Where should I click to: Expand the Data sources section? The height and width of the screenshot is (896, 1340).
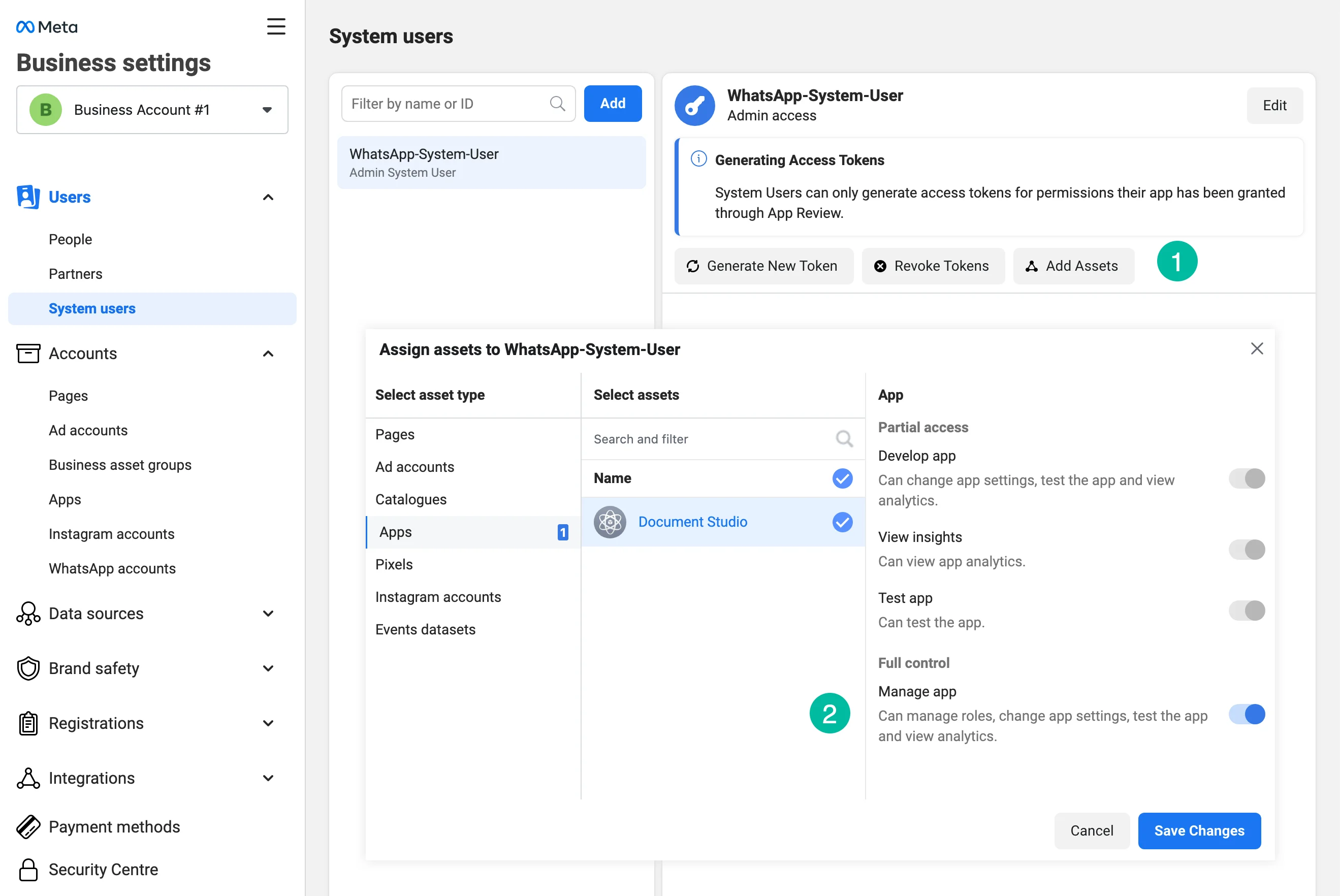(x=268, y=613)
